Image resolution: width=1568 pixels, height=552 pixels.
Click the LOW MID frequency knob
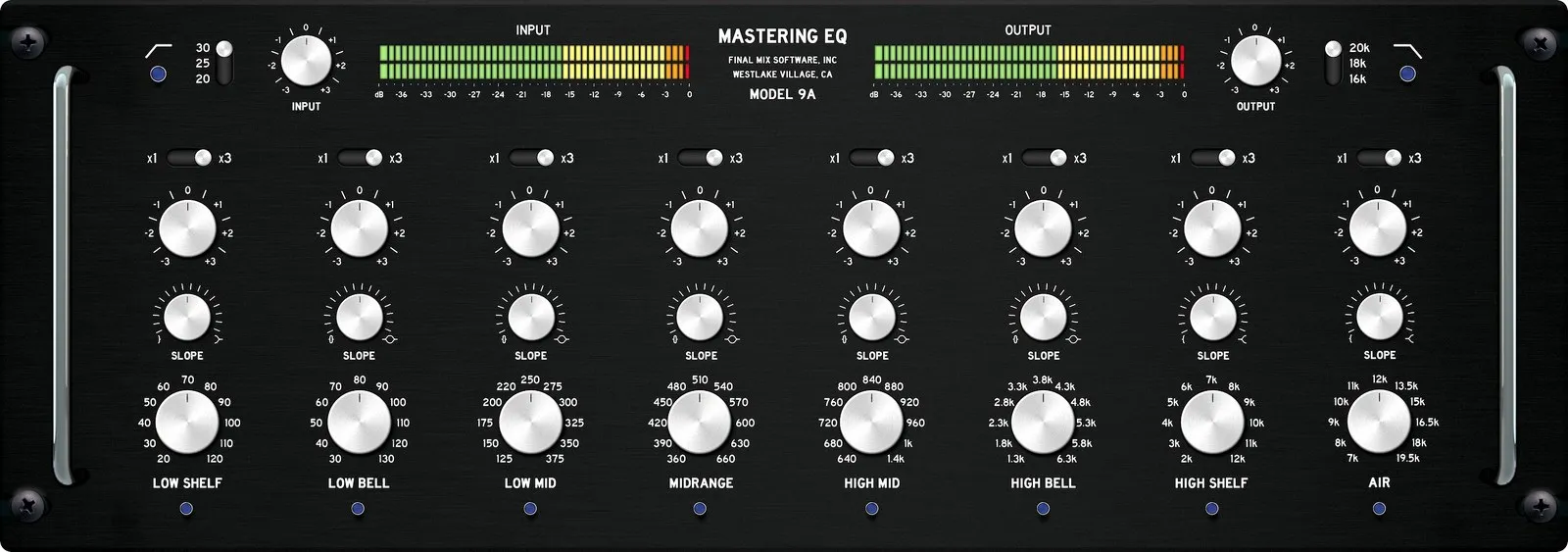click(x=530, y=423)
